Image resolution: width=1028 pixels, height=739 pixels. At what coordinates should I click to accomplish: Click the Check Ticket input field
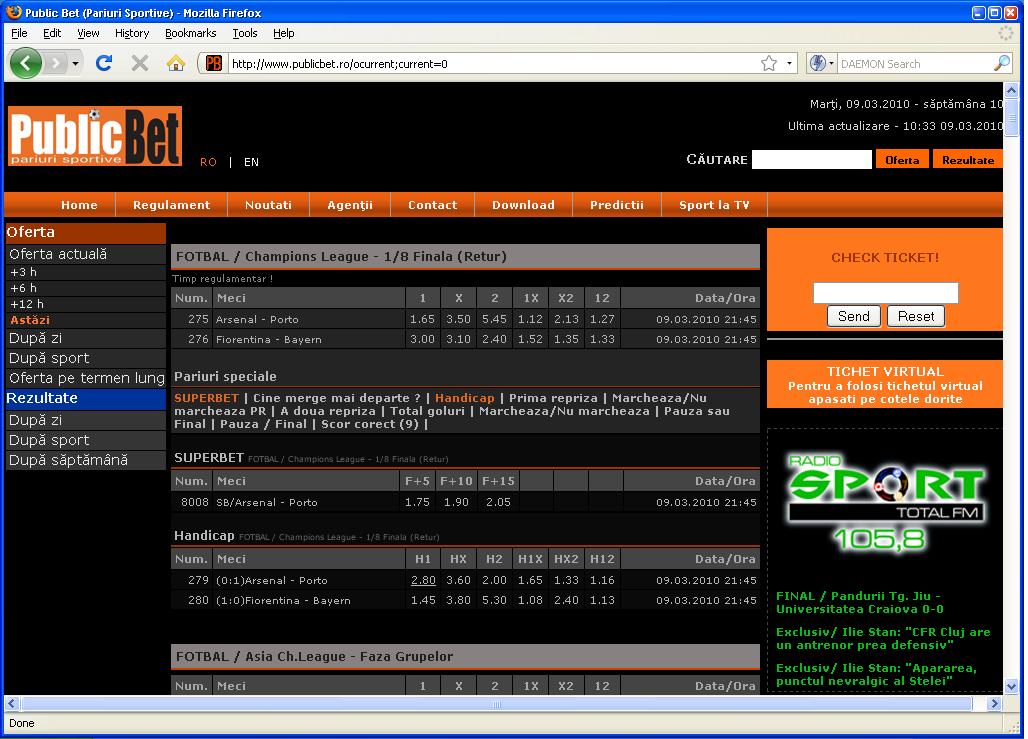pos(886,292)
